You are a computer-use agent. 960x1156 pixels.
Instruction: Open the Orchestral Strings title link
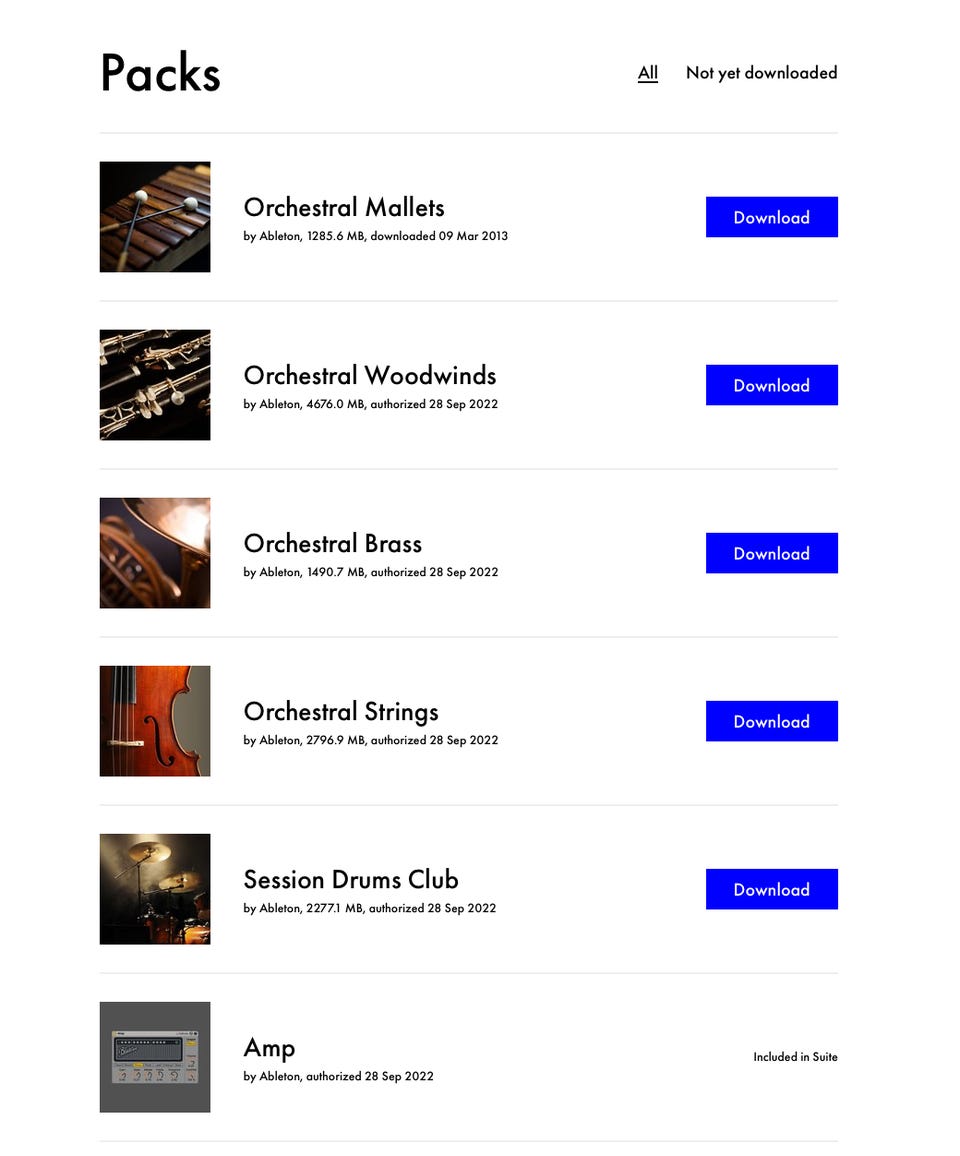tap(341, 712)
